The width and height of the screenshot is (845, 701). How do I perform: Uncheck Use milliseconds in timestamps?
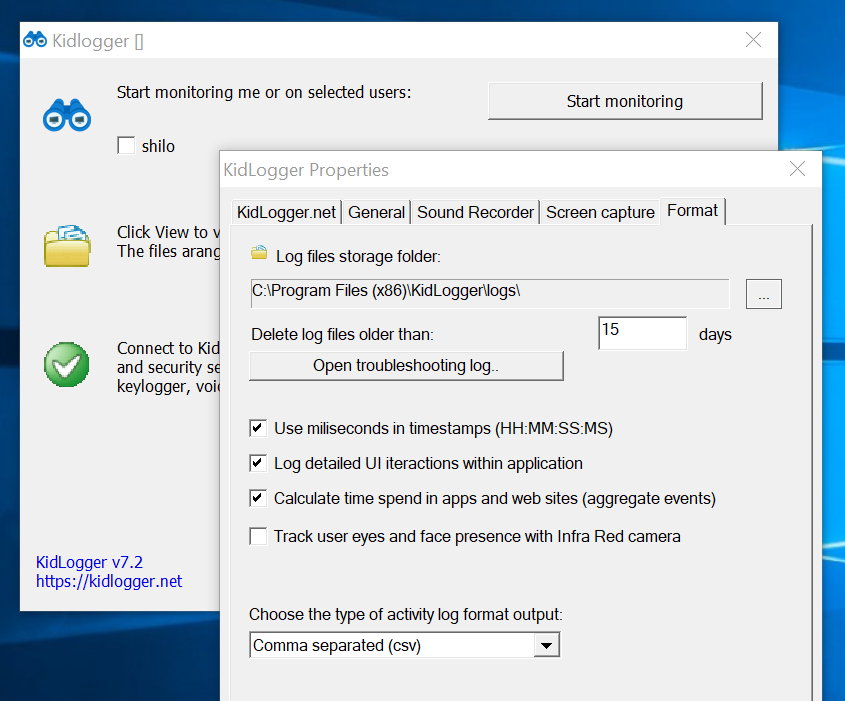click(x=258, y=429)
